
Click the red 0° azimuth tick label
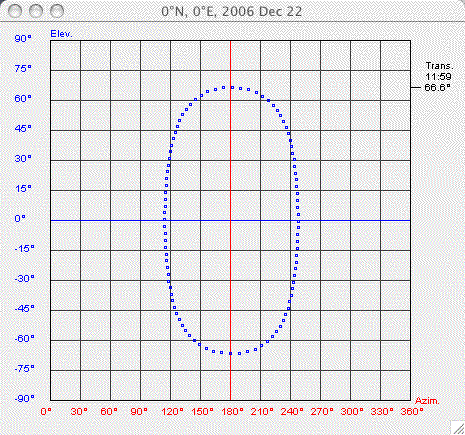coord(46,412)
